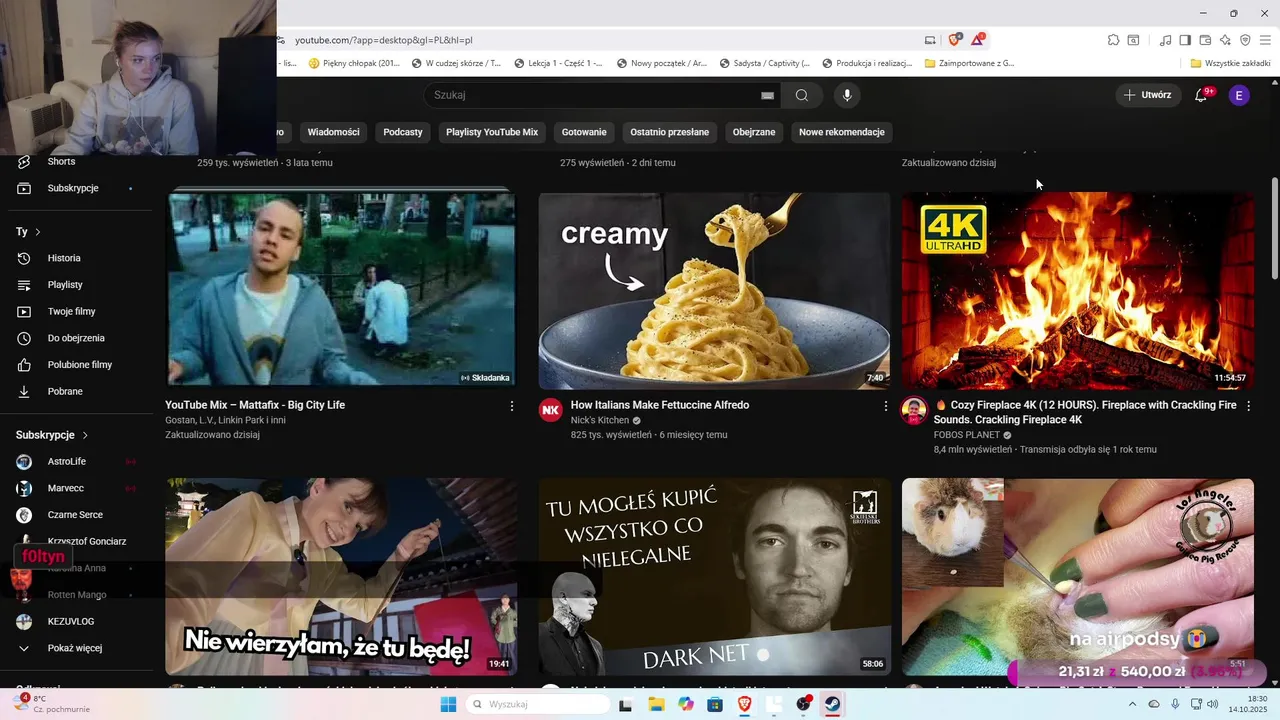Select the Playlisty YouTube Mix chip
Viewport: 1280px width, 720px height.
[492, 132]
